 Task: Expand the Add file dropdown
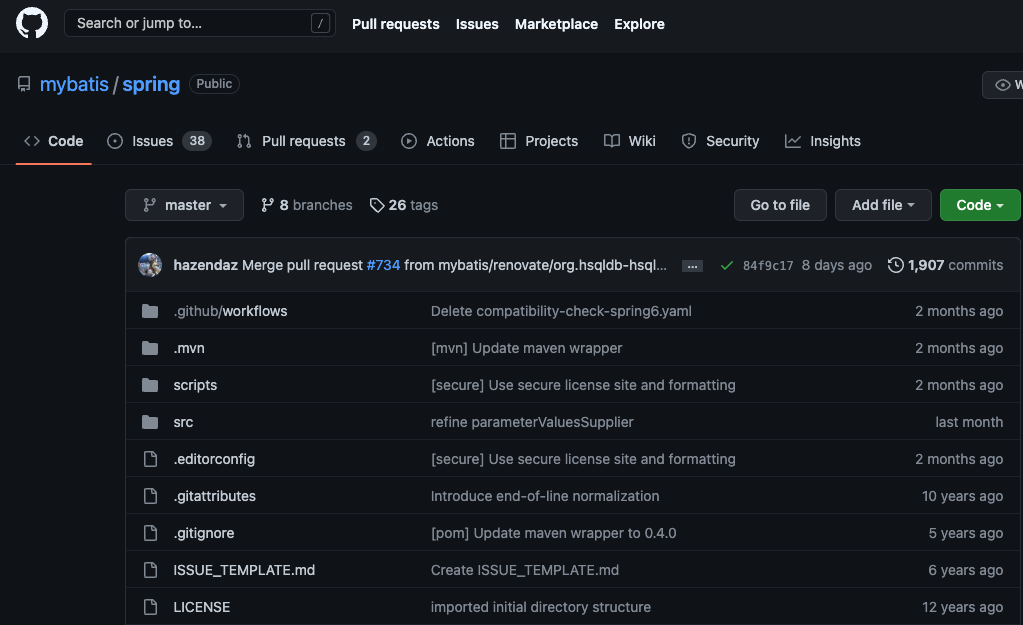[x=883, y=205]
